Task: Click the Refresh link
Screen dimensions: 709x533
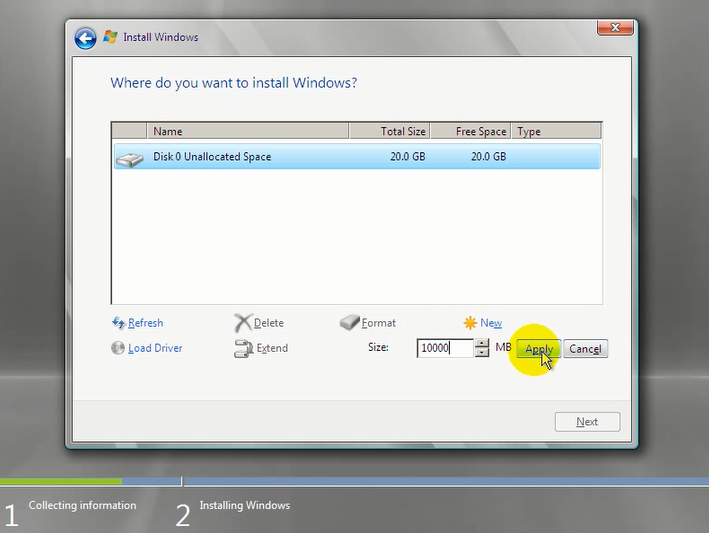Action: point(146,323)
